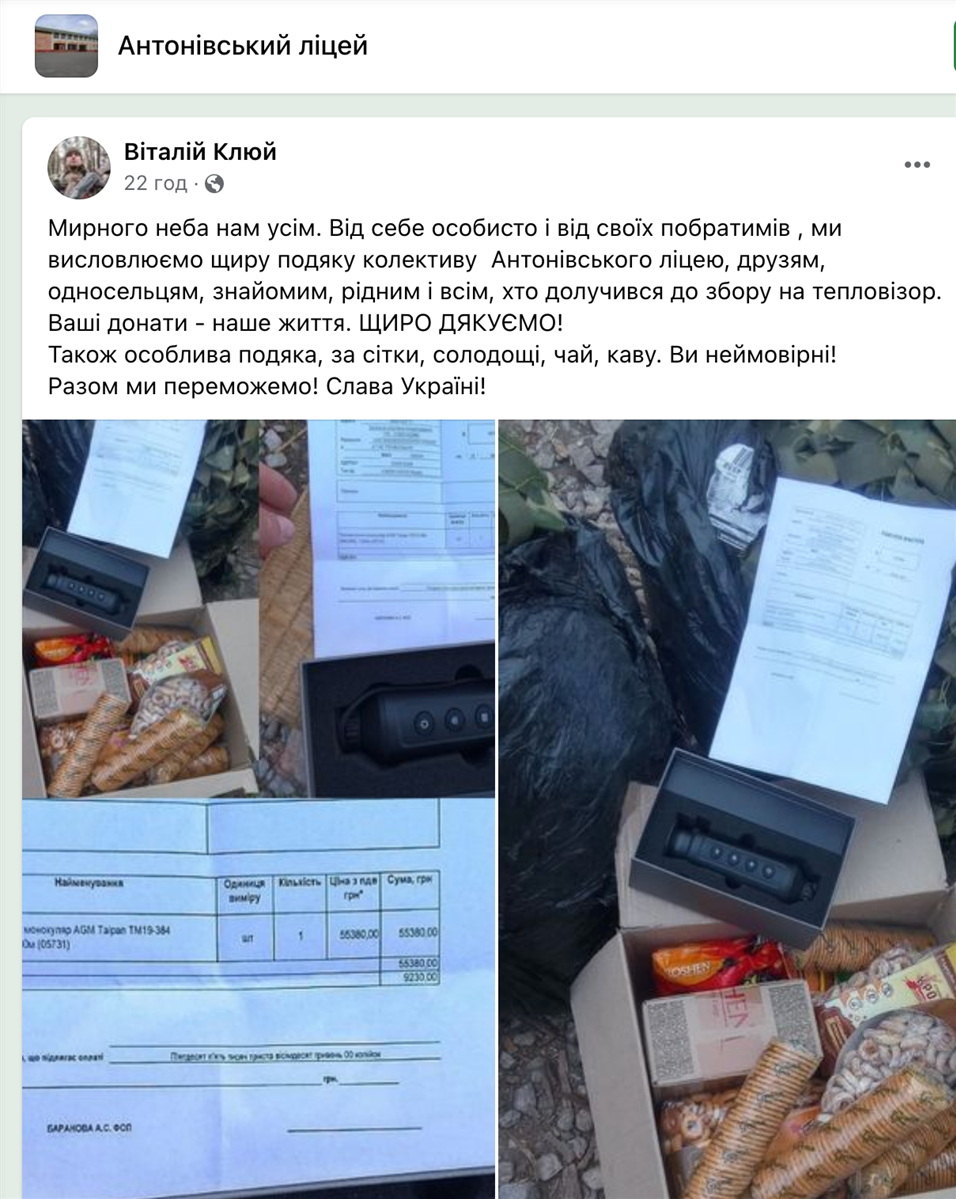Click the 55380,00 sum cell in invoice
956x1199 pixels.
click(418, 932)
